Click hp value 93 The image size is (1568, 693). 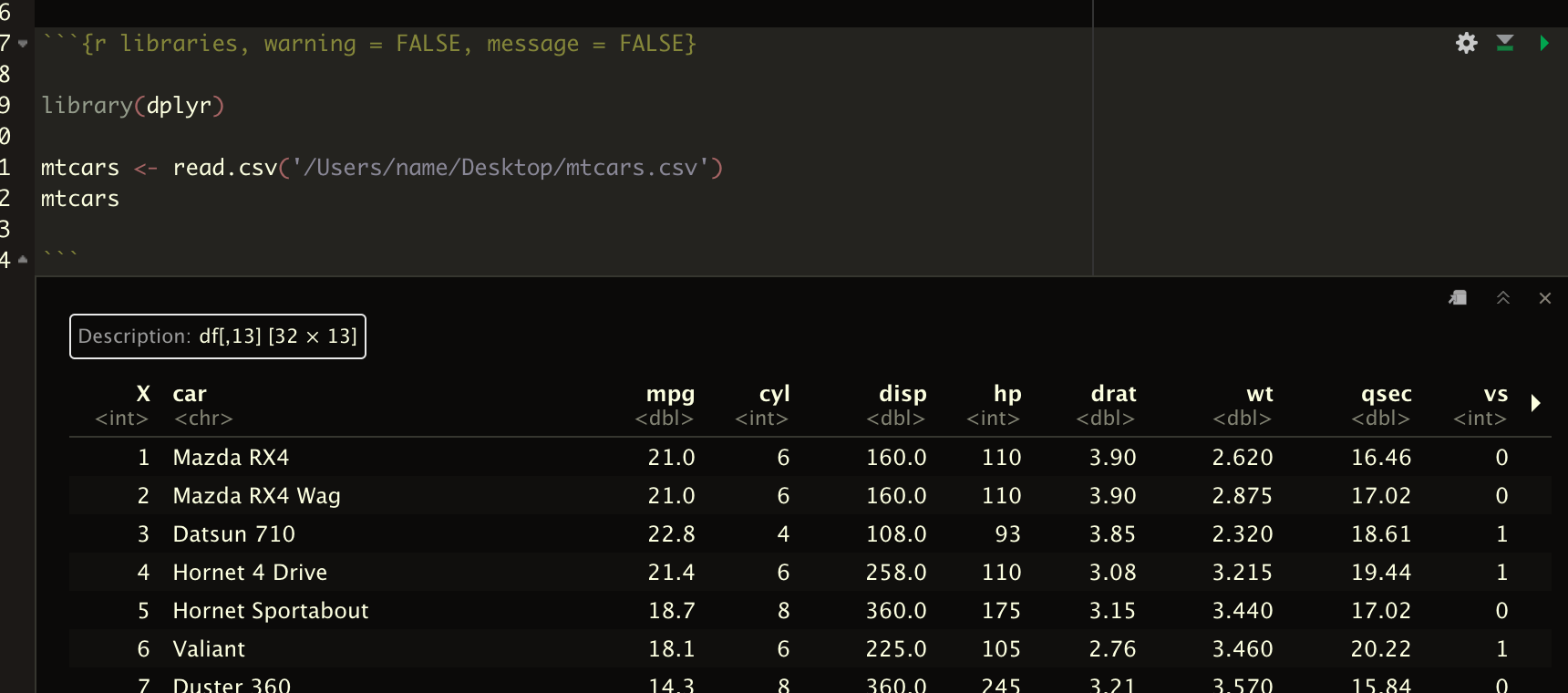point(1008,534)
